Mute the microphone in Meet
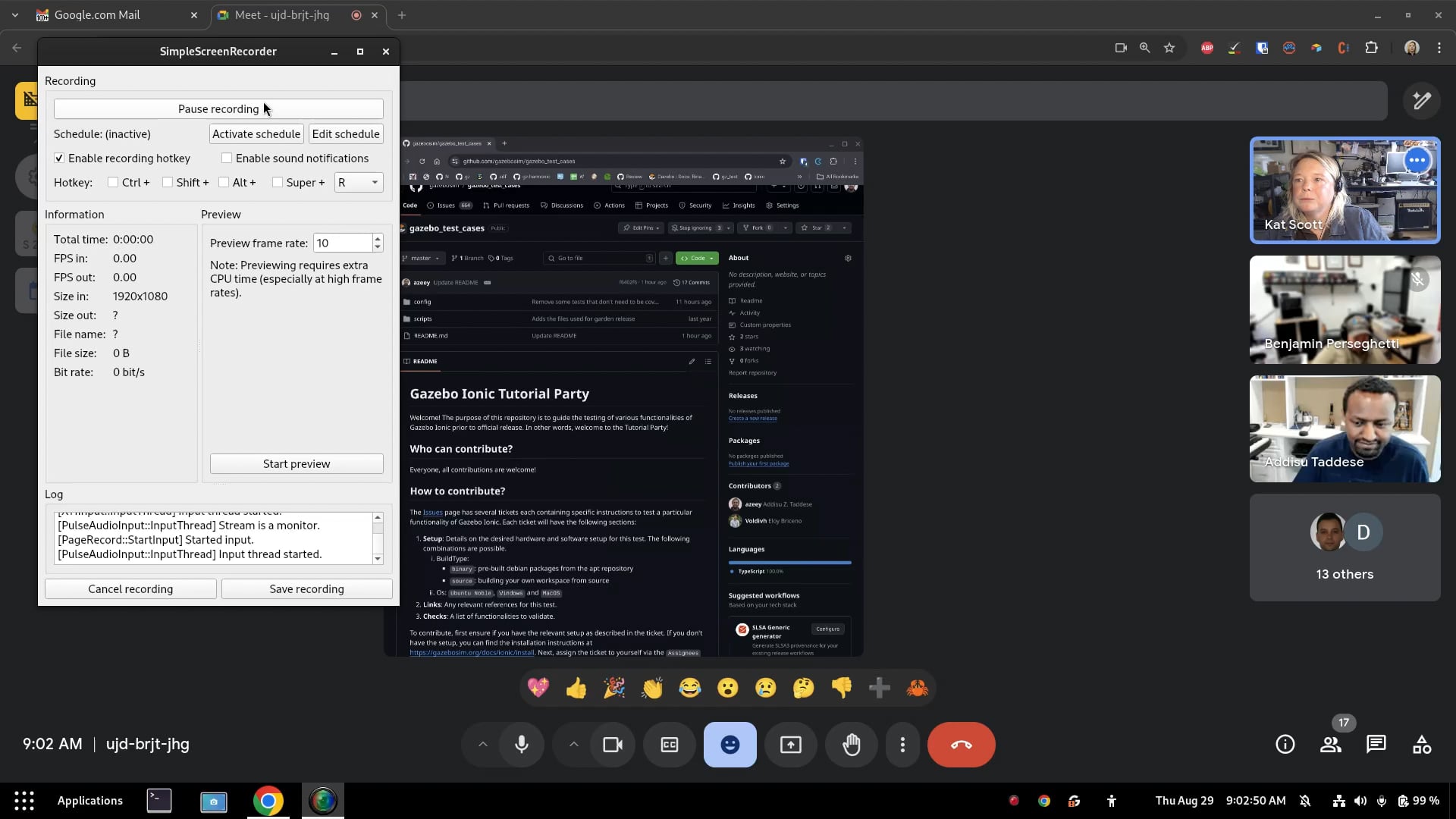 click(522, 745)
